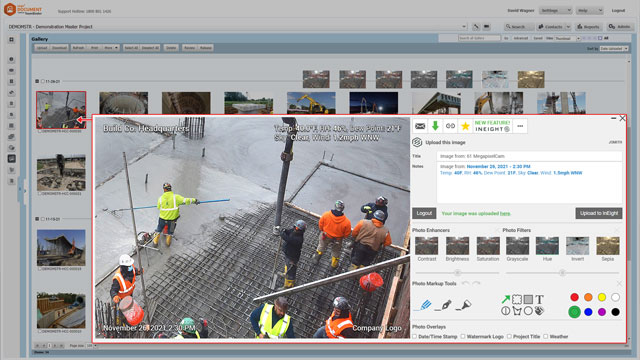Open the More dropdown in gallery toolbar
Viewport: 640px width, 360px height.
click(x=111, y=48)
